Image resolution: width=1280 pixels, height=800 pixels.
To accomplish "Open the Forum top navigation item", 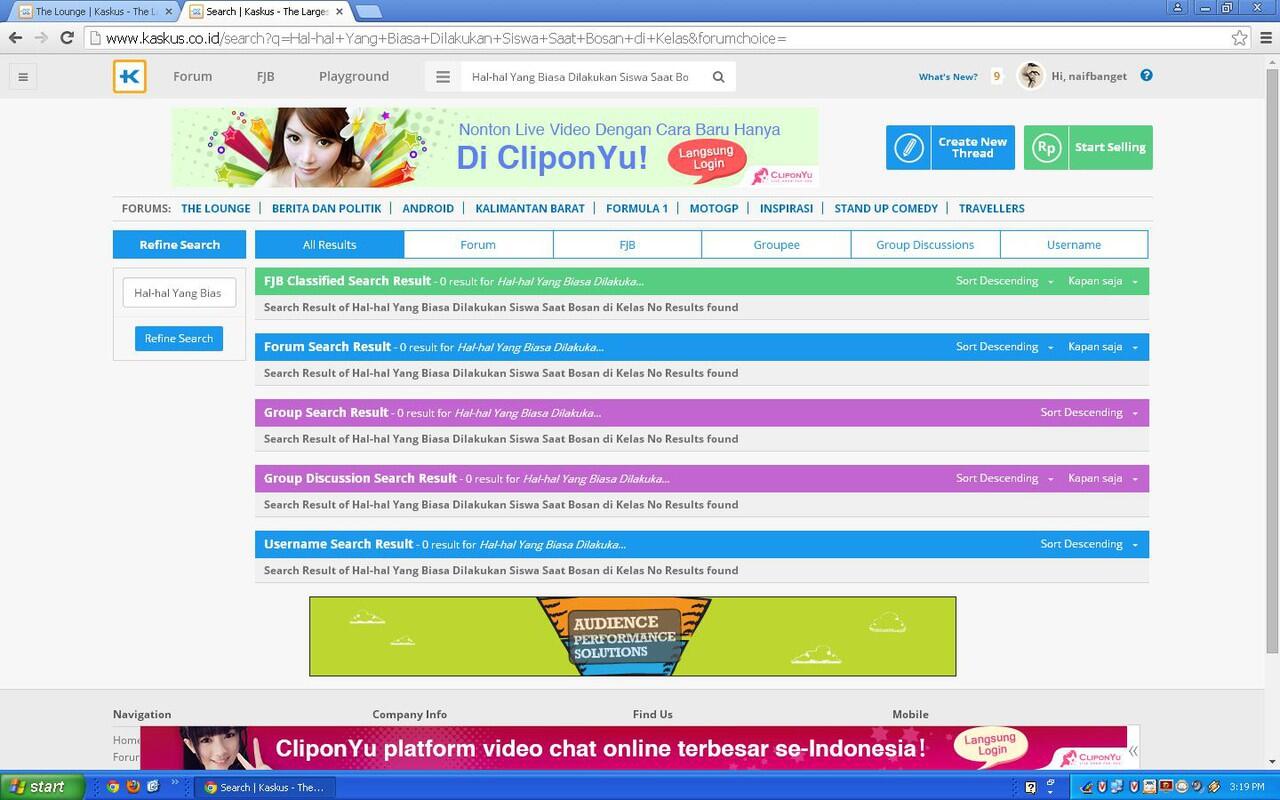I will 192,77.
